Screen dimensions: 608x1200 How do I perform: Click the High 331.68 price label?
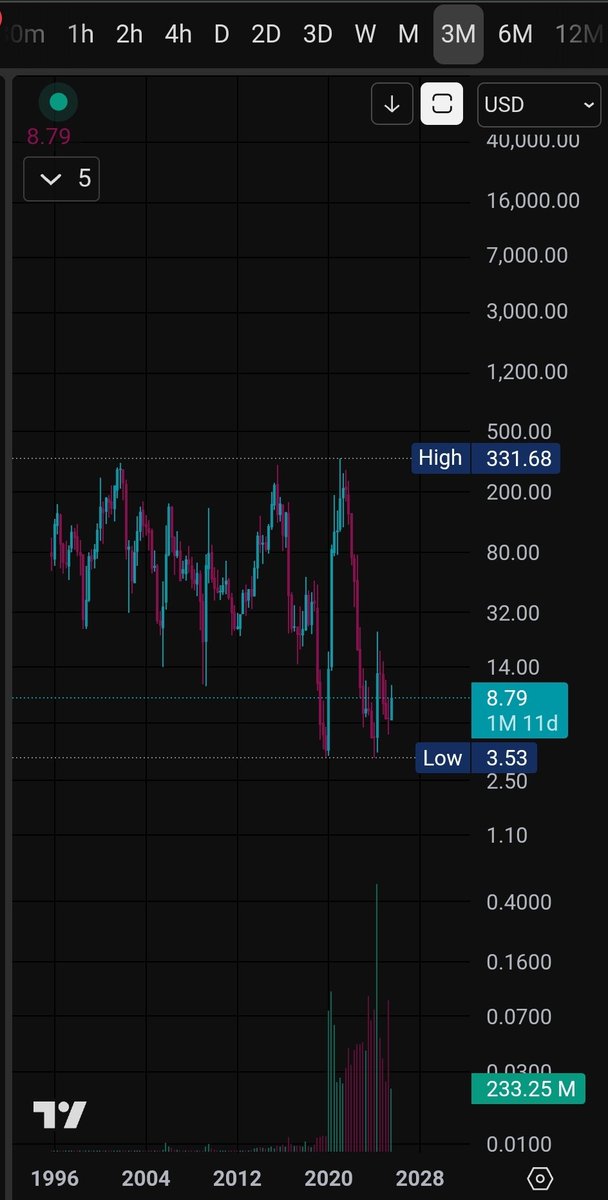click(486, 458)
